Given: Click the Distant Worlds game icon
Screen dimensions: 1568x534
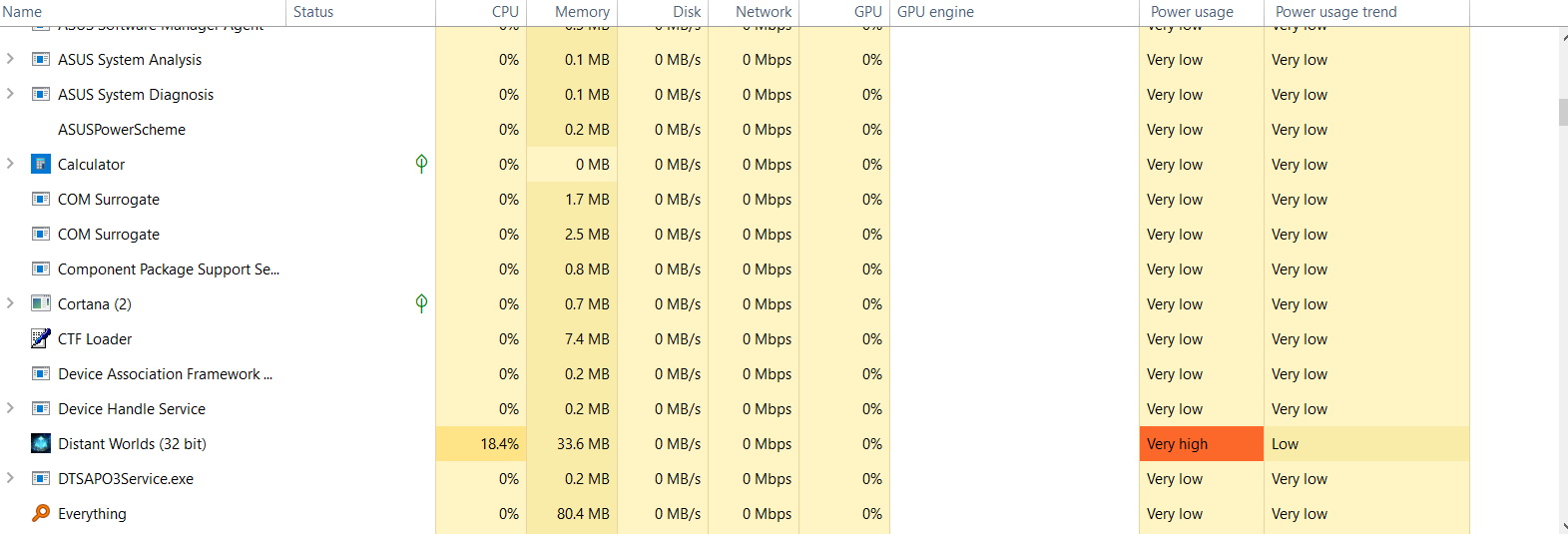Looking at the screenshot, I should (x=41, y=443).
